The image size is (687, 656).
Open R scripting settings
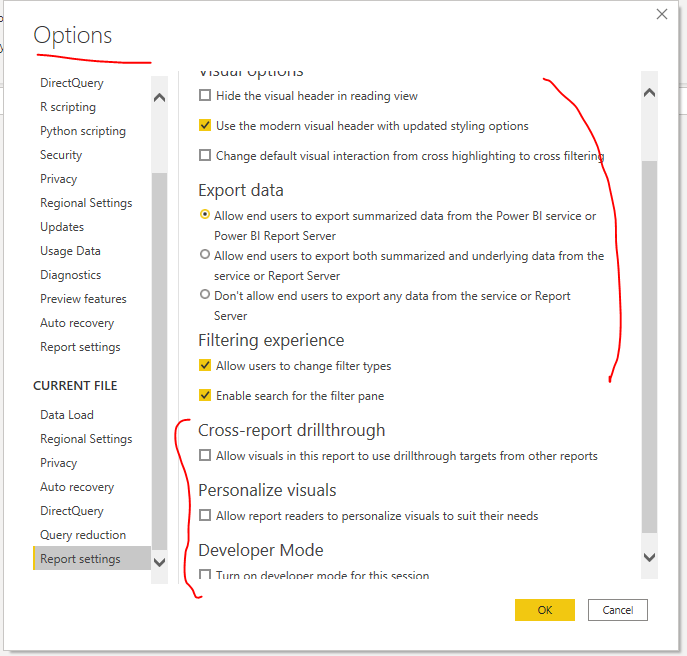[x=68, y=107]
